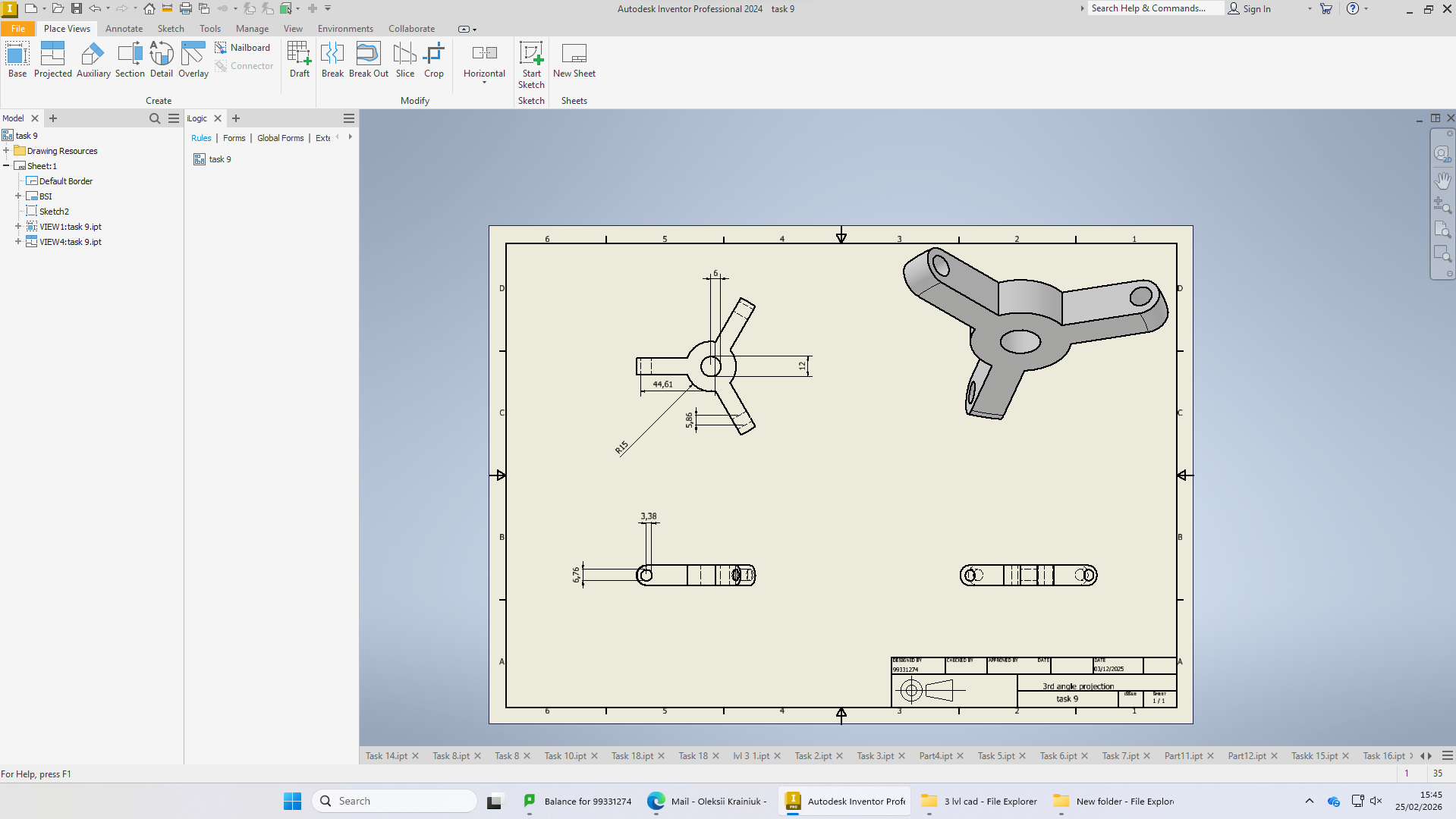Switch to the Annotate ribbon tab
The height and width of the screenshot is (819, 1456).
click(x=124, y=29)
